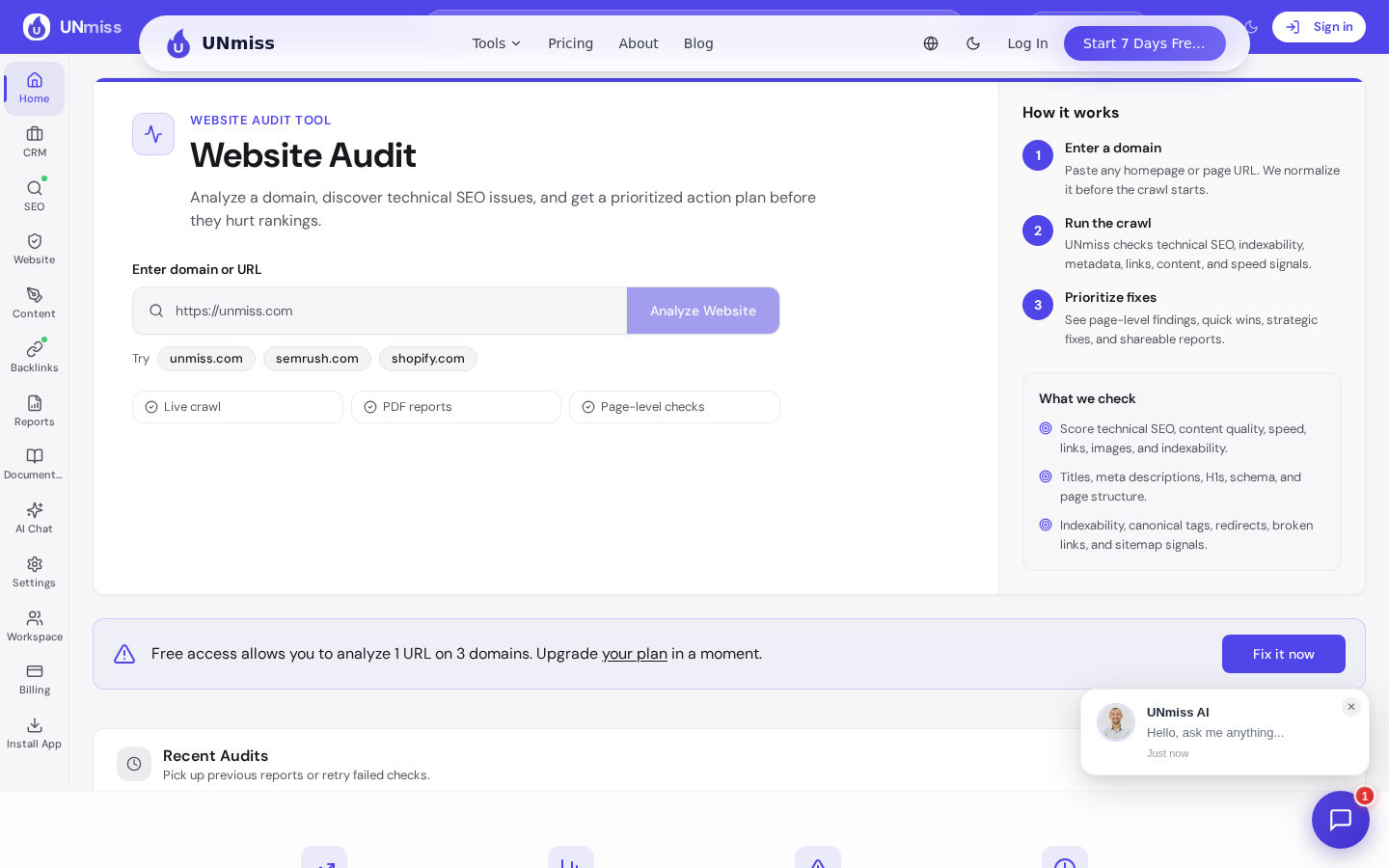The height and width of the screenshot is (868, 1389).
Task: Click Log In link
Action: pyautogui.click(x=1027, y=43)
